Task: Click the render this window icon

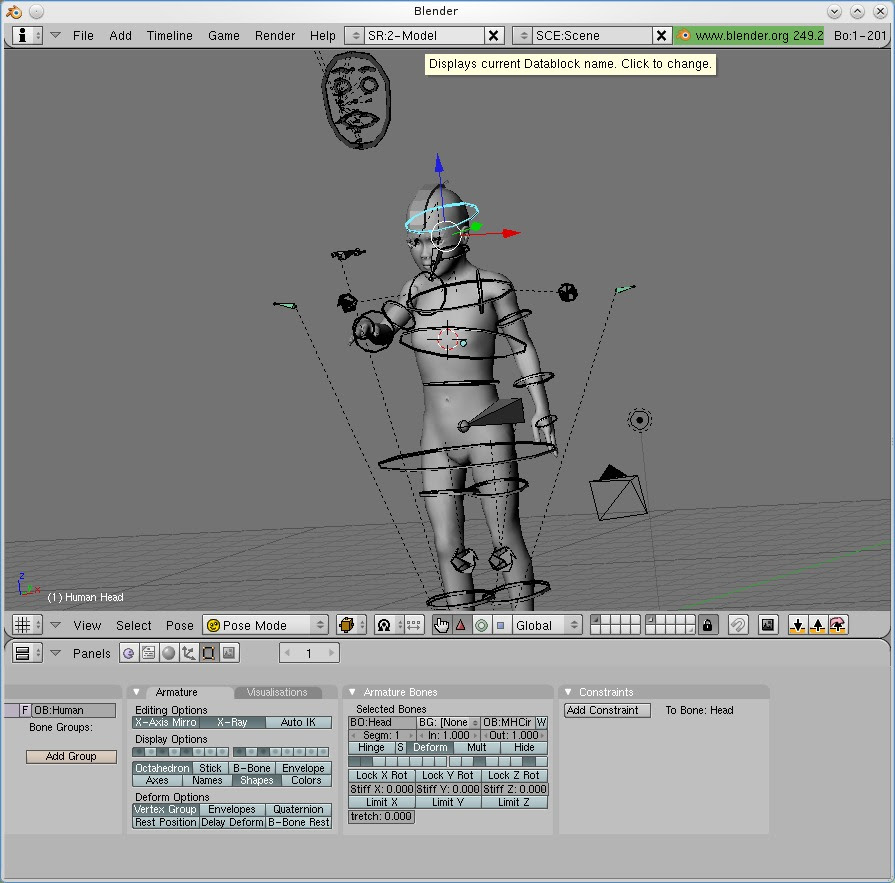Action: tap(768, 626)
